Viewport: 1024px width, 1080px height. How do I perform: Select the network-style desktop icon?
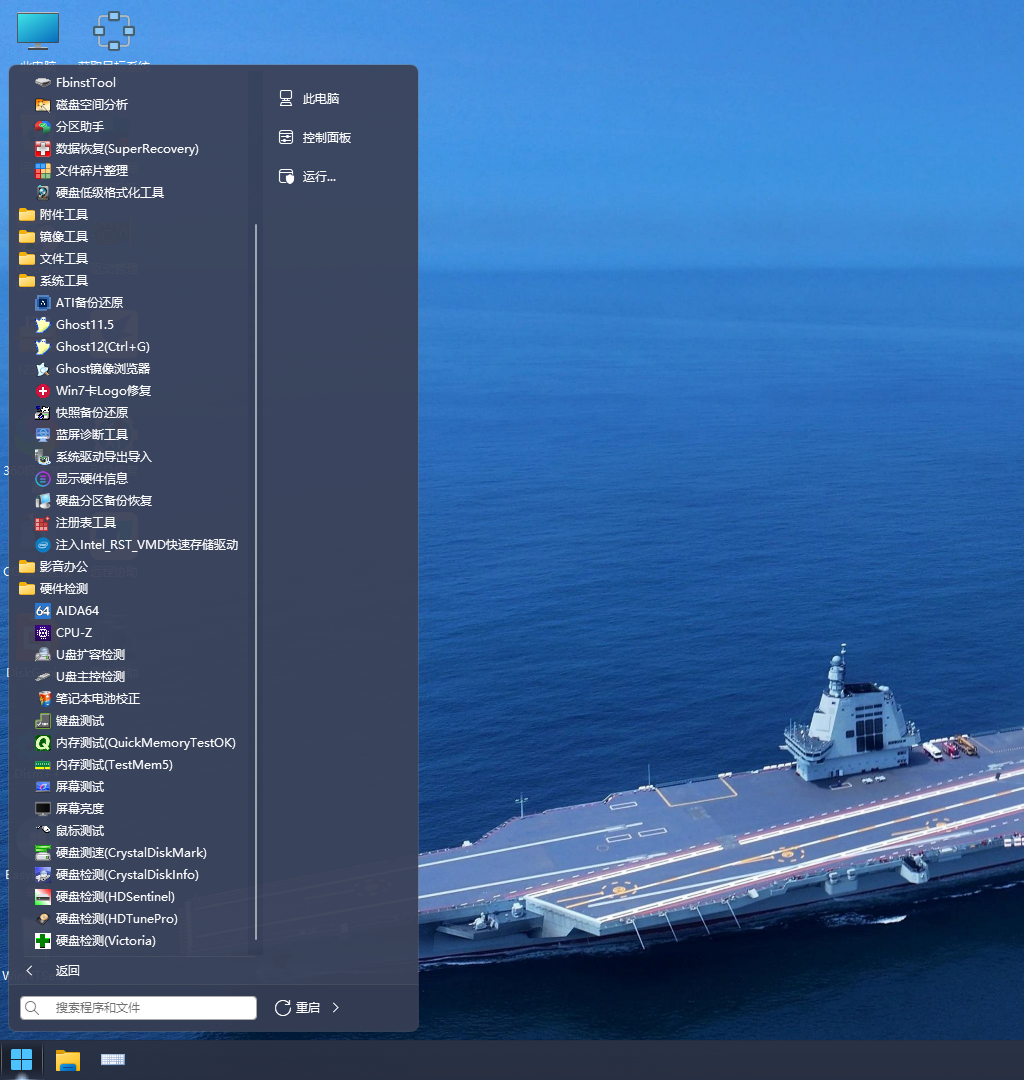(x=114, y=38)
